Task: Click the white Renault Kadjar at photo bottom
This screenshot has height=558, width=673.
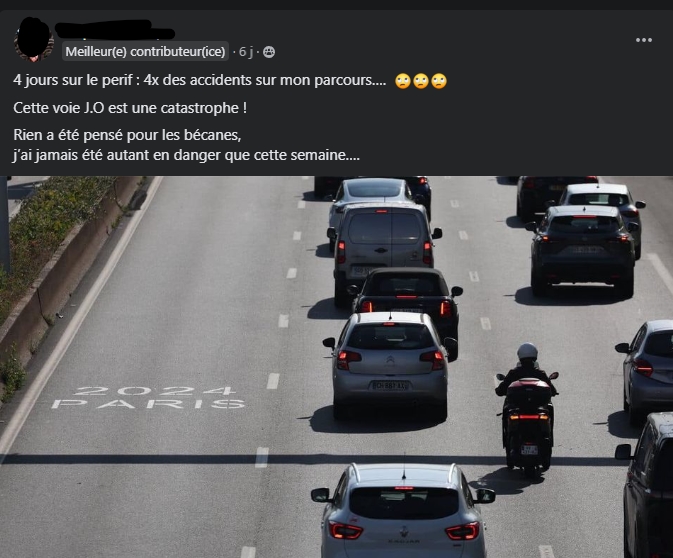Action: 403,511
